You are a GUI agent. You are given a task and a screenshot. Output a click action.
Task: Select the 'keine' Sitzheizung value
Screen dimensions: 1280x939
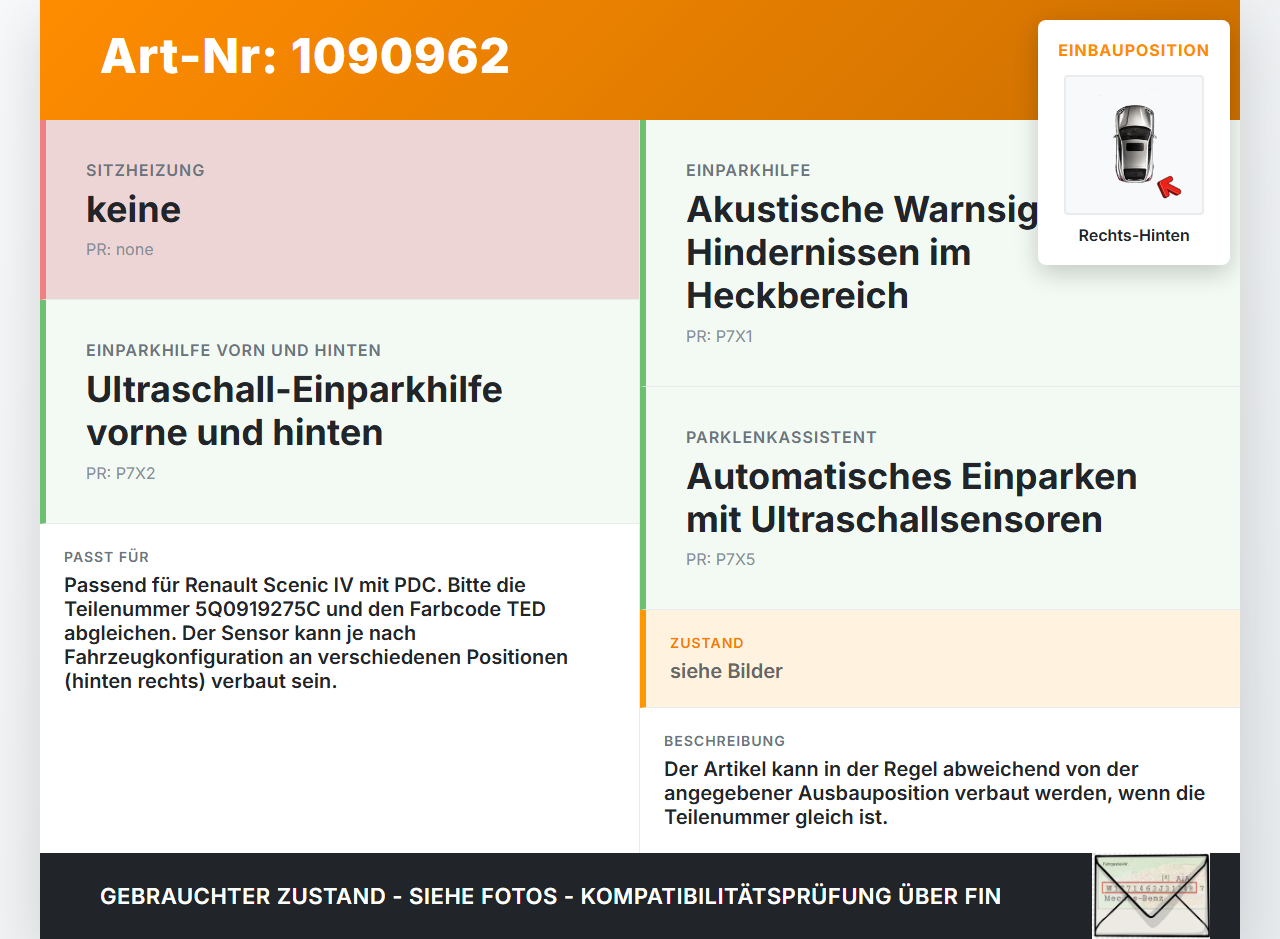coord(134,209)
